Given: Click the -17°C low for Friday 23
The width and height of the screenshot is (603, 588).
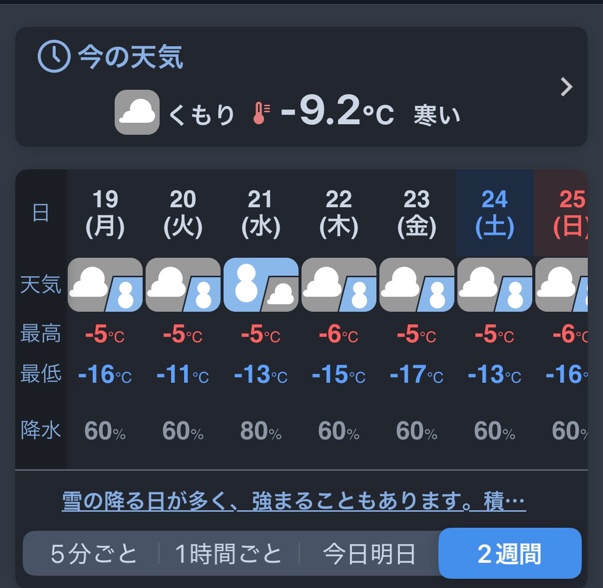Looking at the screenshot, I should 416,375.
